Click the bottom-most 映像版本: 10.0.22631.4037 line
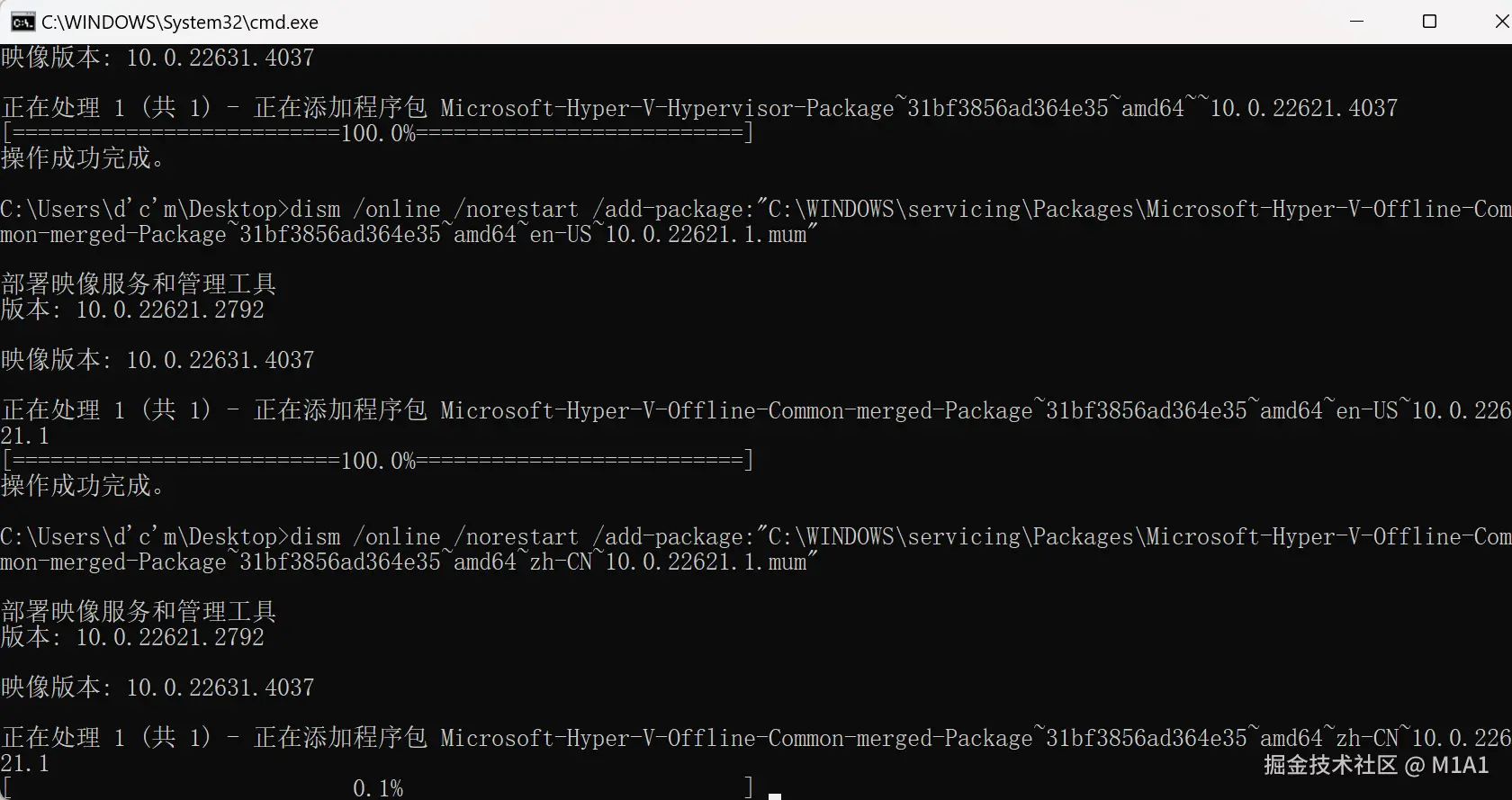This screenshot has width=1512, height=800. 157,688
